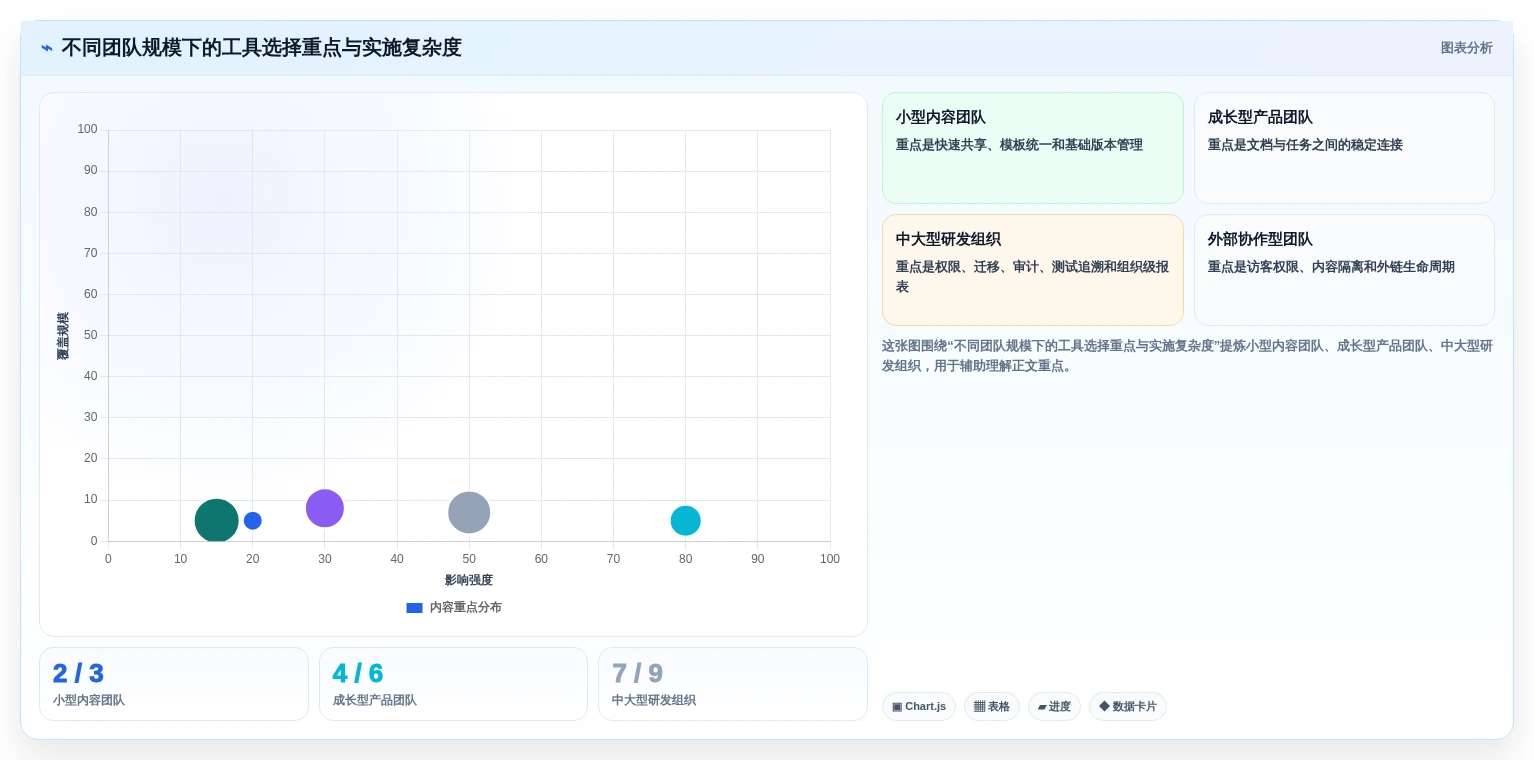Screen dimensions: 1534x760
Task: Click the purple bubble at 30
Action: pyautogui.click(x=325, y=508)
